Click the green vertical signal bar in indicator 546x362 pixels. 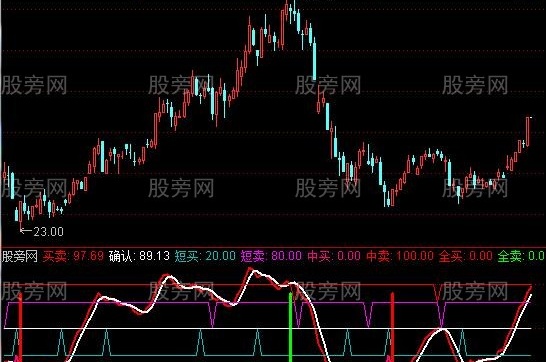tap(290, 327)
